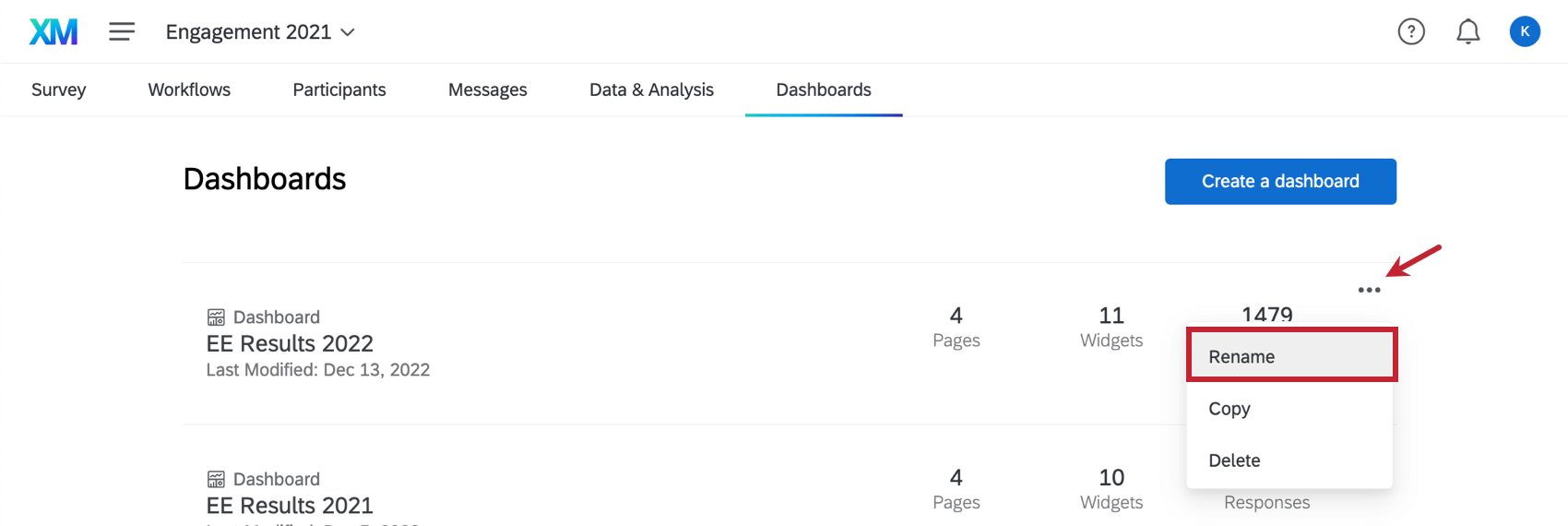Click the user account avatar K

(1525, 31)
